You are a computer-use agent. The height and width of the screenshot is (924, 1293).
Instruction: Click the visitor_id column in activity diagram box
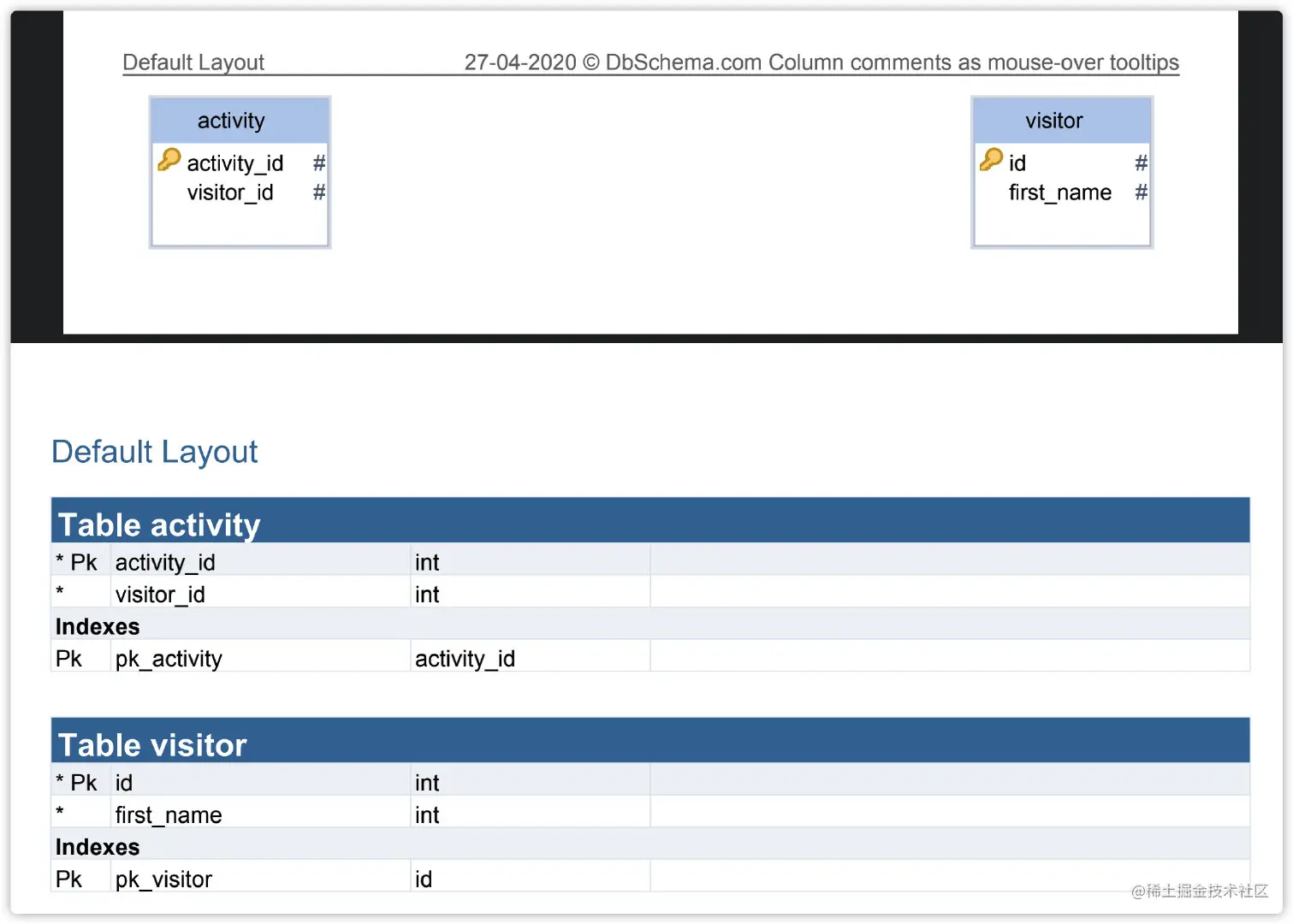[x=230, y=192]
